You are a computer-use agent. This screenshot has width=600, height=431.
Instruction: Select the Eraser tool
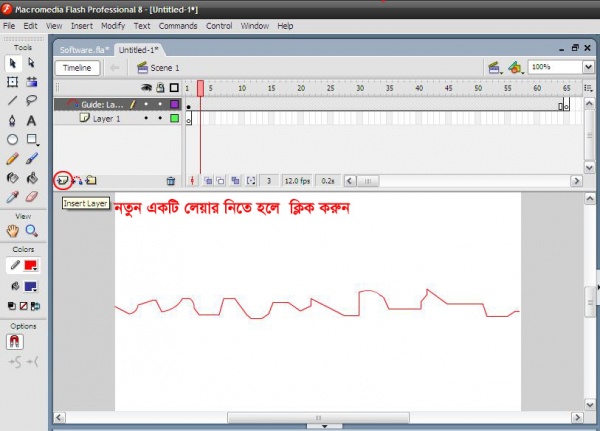tap(31, 197)
